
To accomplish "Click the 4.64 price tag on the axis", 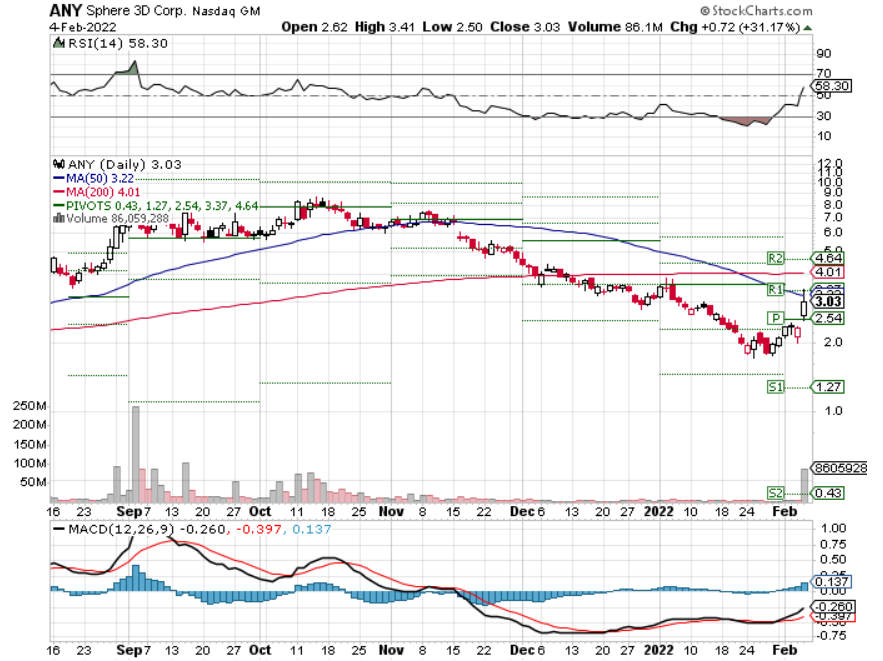I will [827, 258].
